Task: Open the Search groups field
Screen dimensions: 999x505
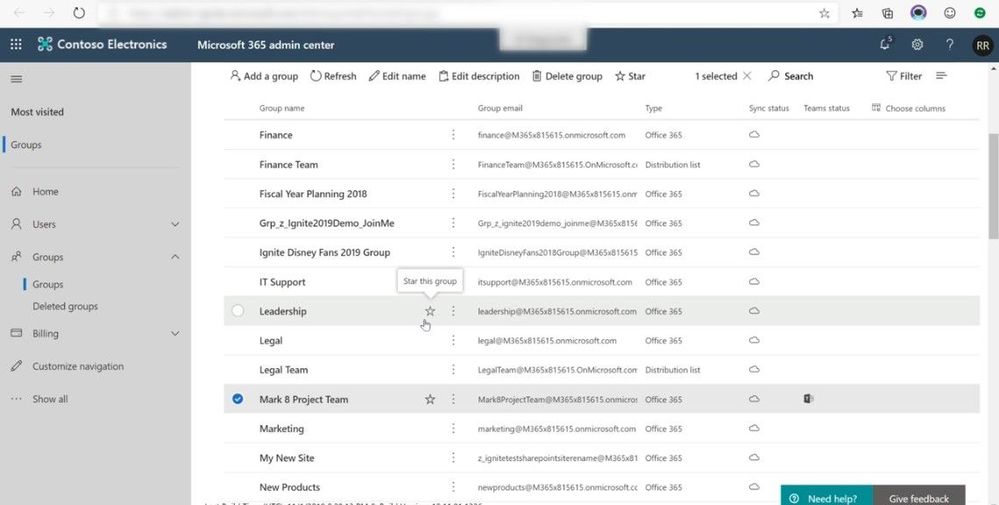Action: [x=791, y=76]
